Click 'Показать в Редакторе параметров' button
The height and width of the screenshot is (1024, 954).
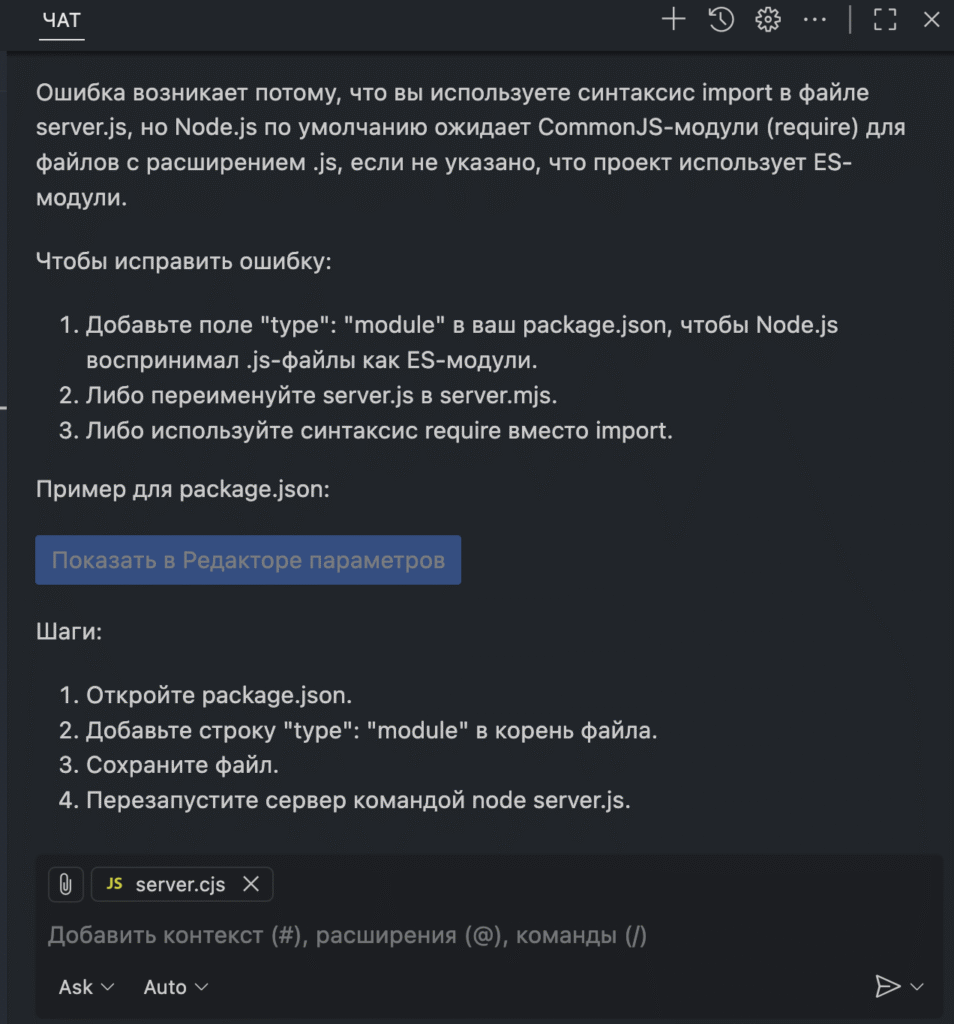pyautogui.click(x=248, y=560)
